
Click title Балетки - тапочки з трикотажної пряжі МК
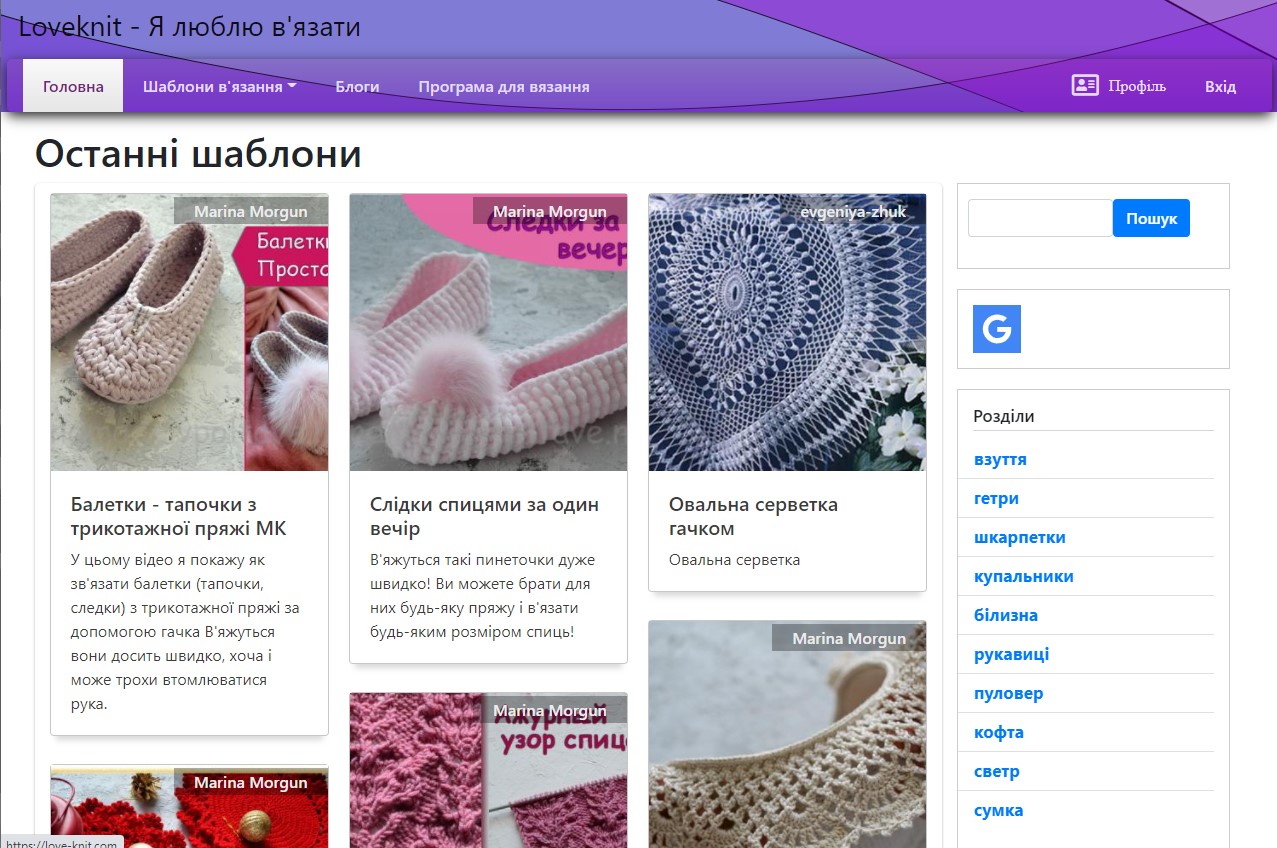(179, 516)
